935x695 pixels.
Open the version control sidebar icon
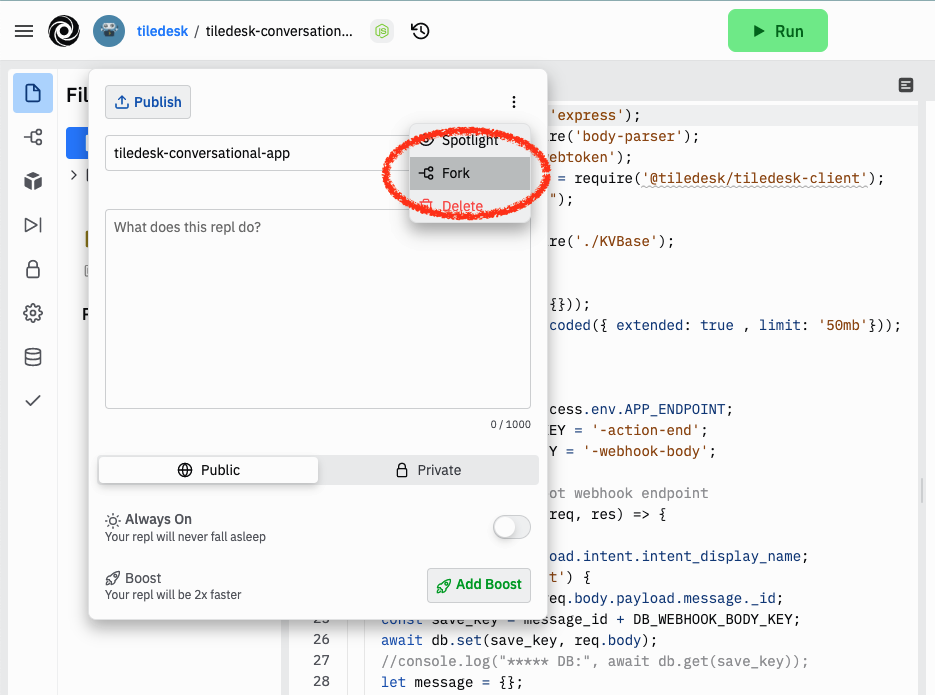click(33, 138)
